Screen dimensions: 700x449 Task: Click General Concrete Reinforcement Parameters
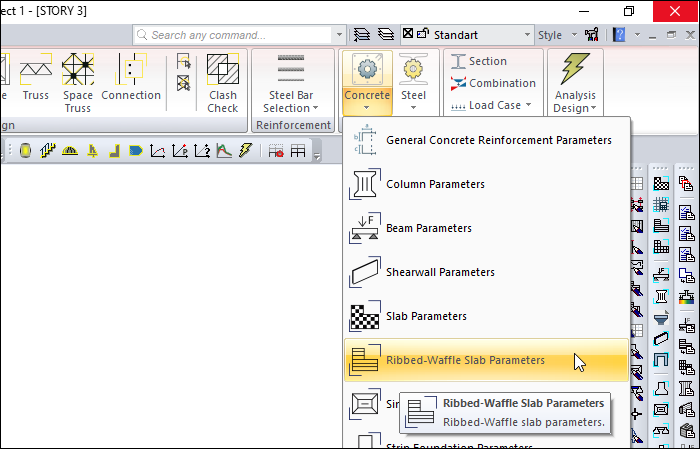(498, 141)
